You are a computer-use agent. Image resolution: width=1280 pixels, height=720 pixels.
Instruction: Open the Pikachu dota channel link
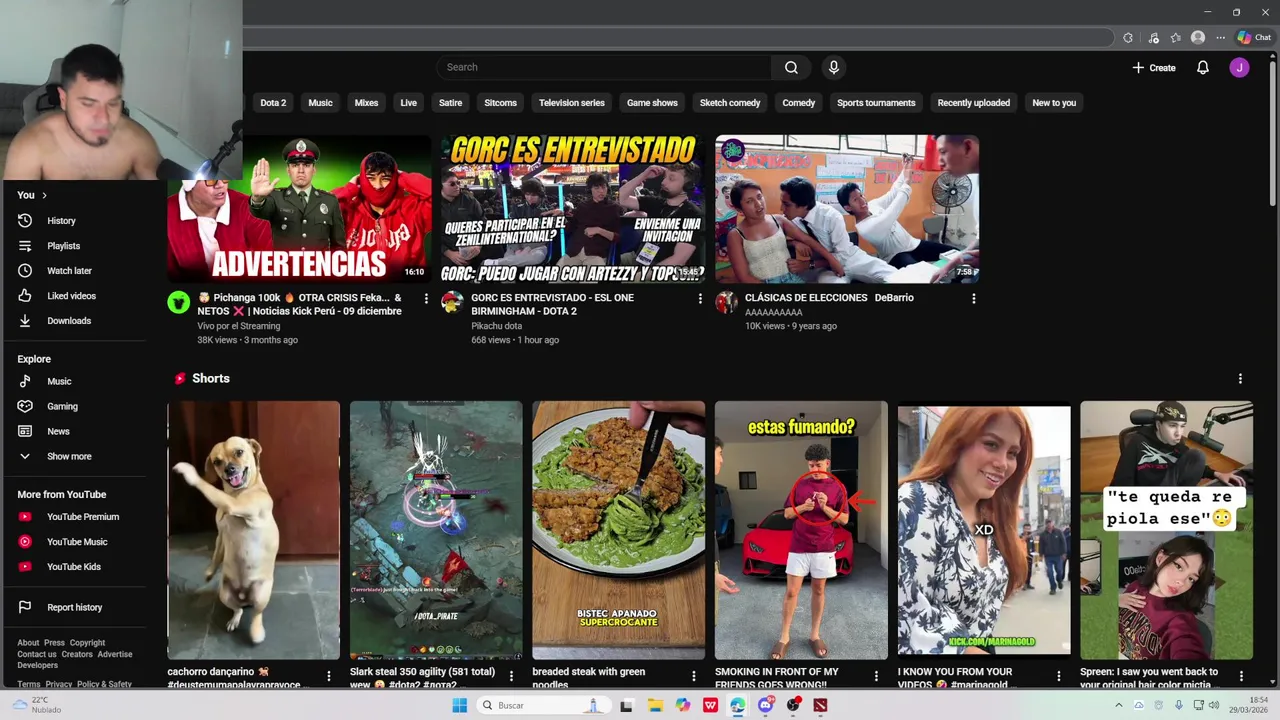point(497,326)
